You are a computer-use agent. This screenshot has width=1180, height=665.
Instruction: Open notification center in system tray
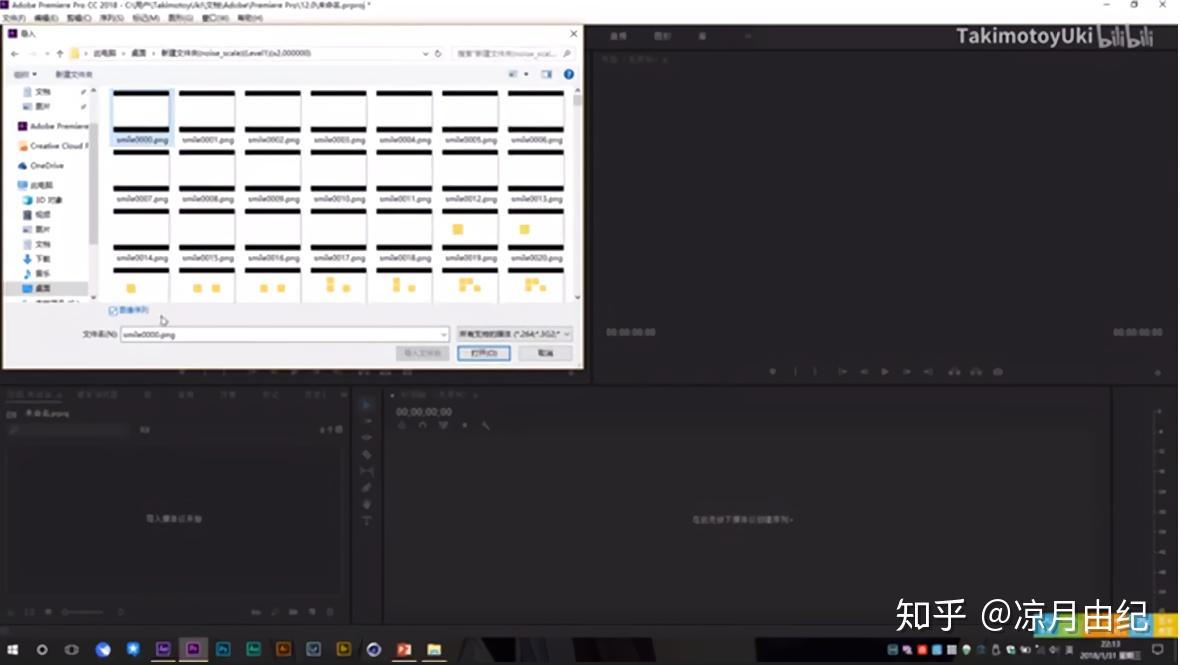pyautogui.click(x=1157, y=650)
